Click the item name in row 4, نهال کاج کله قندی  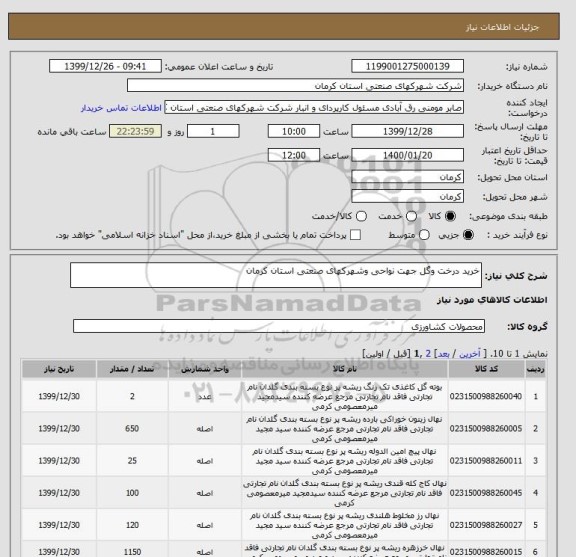click(x=345, y=493)
